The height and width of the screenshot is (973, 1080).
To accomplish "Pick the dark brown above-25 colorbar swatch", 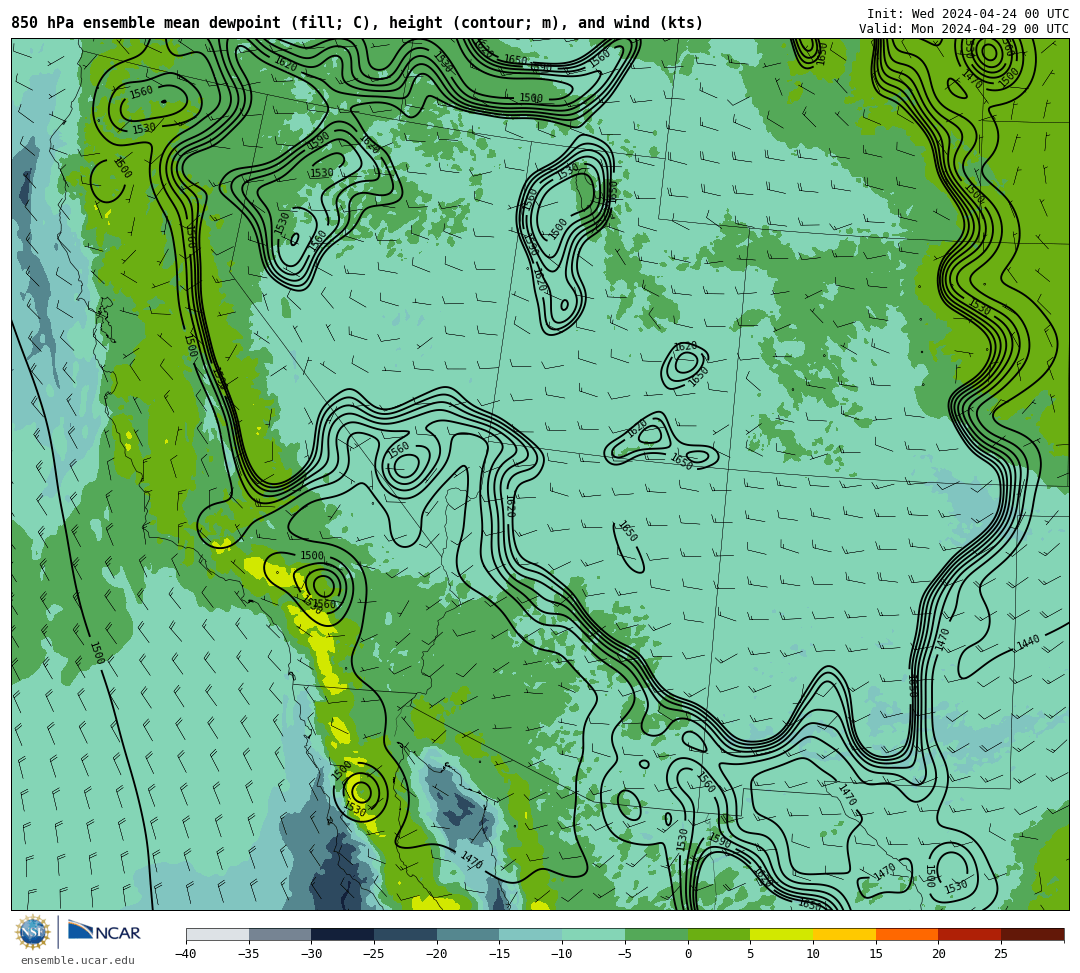I will pos(1032,934).
